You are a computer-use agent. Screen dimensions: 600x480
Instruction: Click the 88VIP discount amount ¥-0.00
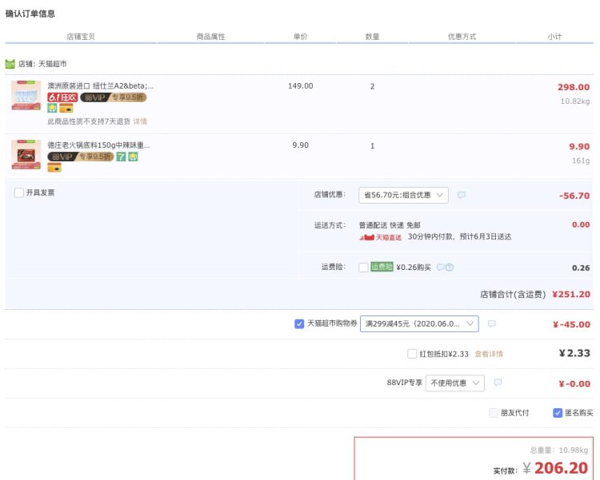[x=574, y=384]
